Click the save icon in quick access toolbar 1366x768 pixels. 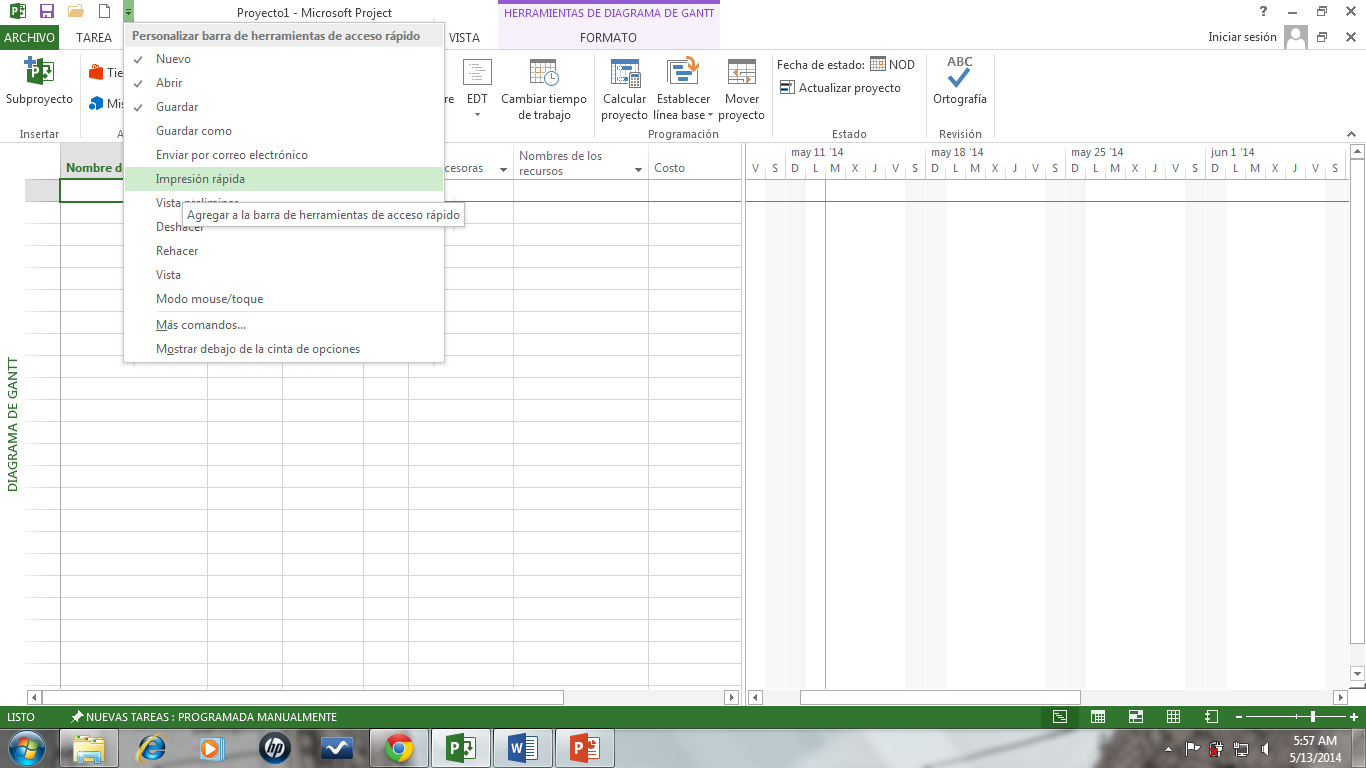point(46,12)
